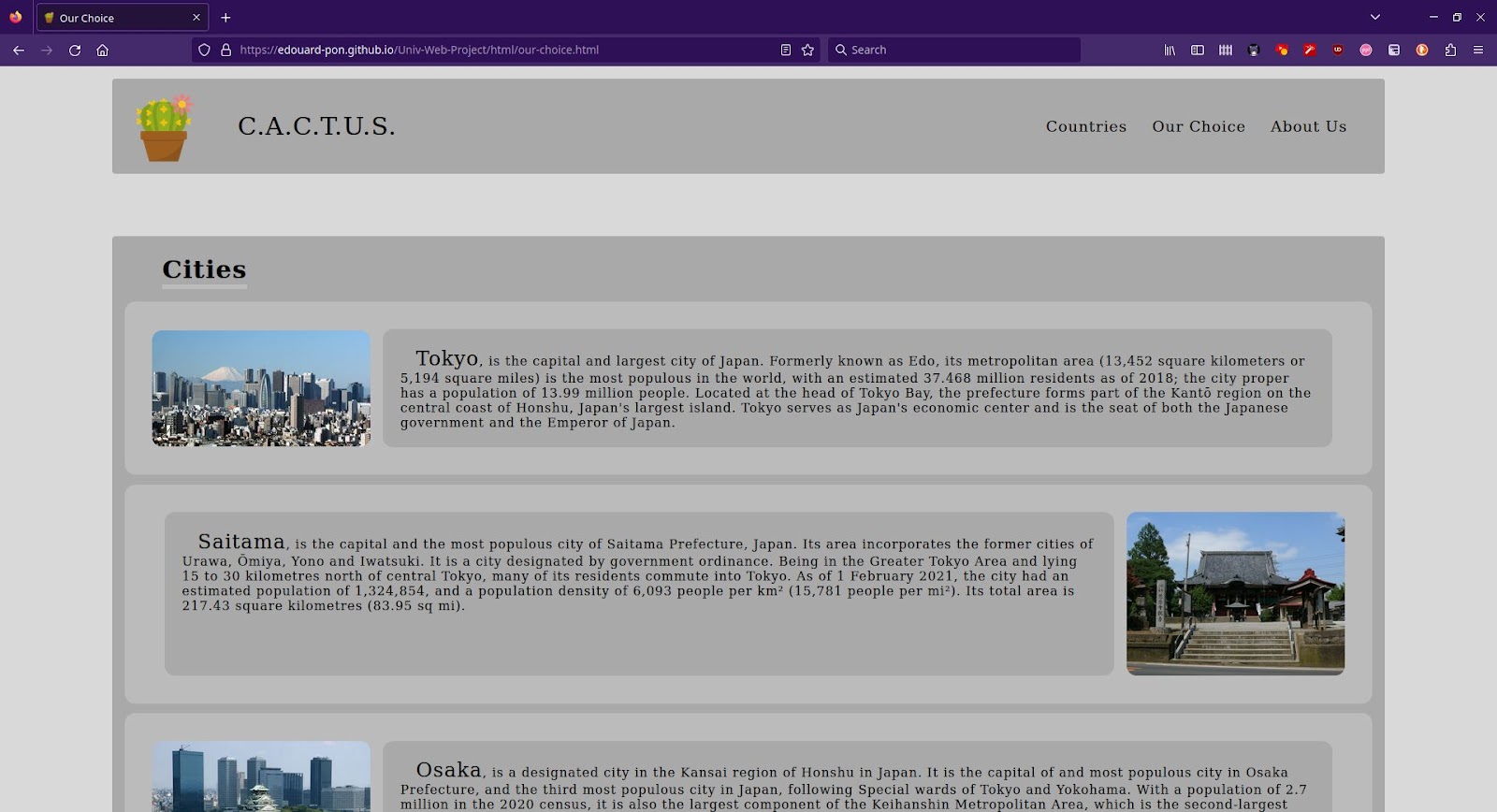Click the Tokyo skyline photo

(261, 388)
